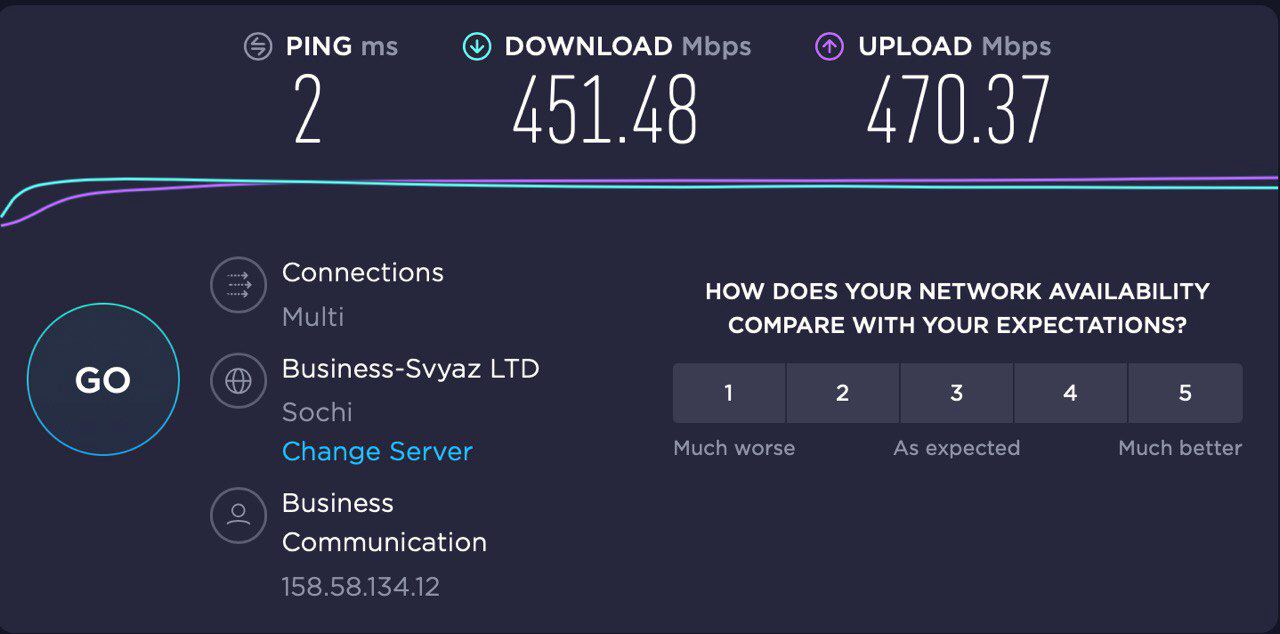Click the Business Communication provider name

pyautogui.click(x=384, y=522)
